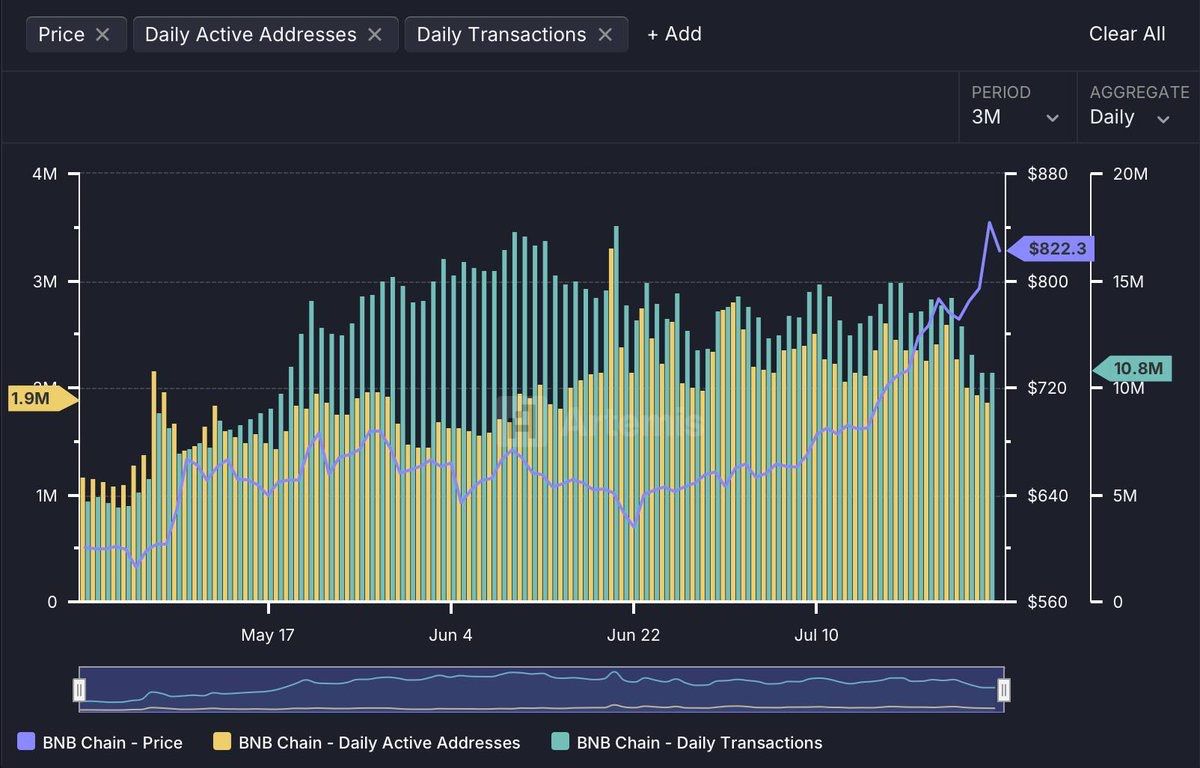Remove the Price metric chip
Viewport: 1200px width, 768px height.
point(102,34)
